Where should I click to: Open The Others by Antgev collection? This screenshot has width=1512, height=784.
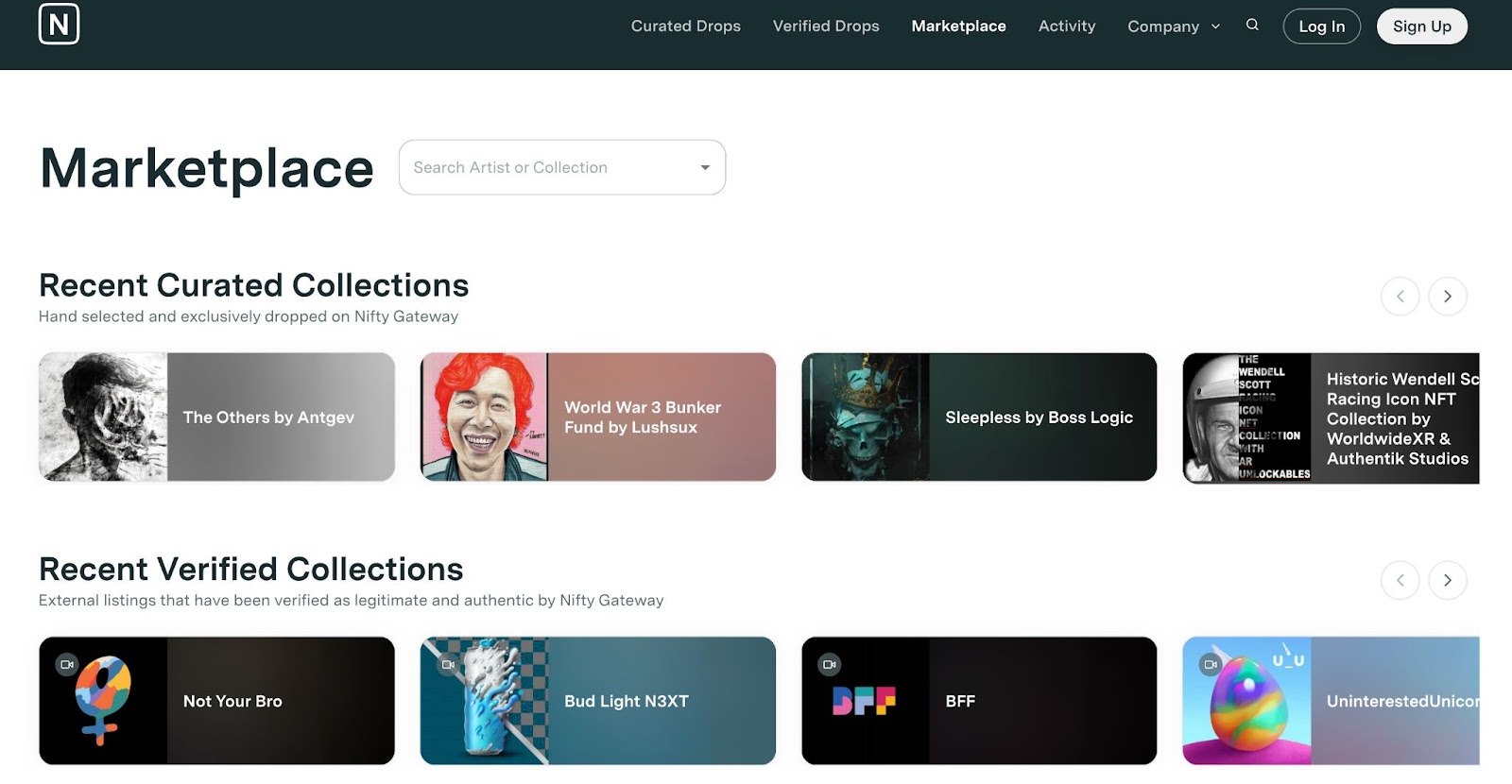[216, 417]
